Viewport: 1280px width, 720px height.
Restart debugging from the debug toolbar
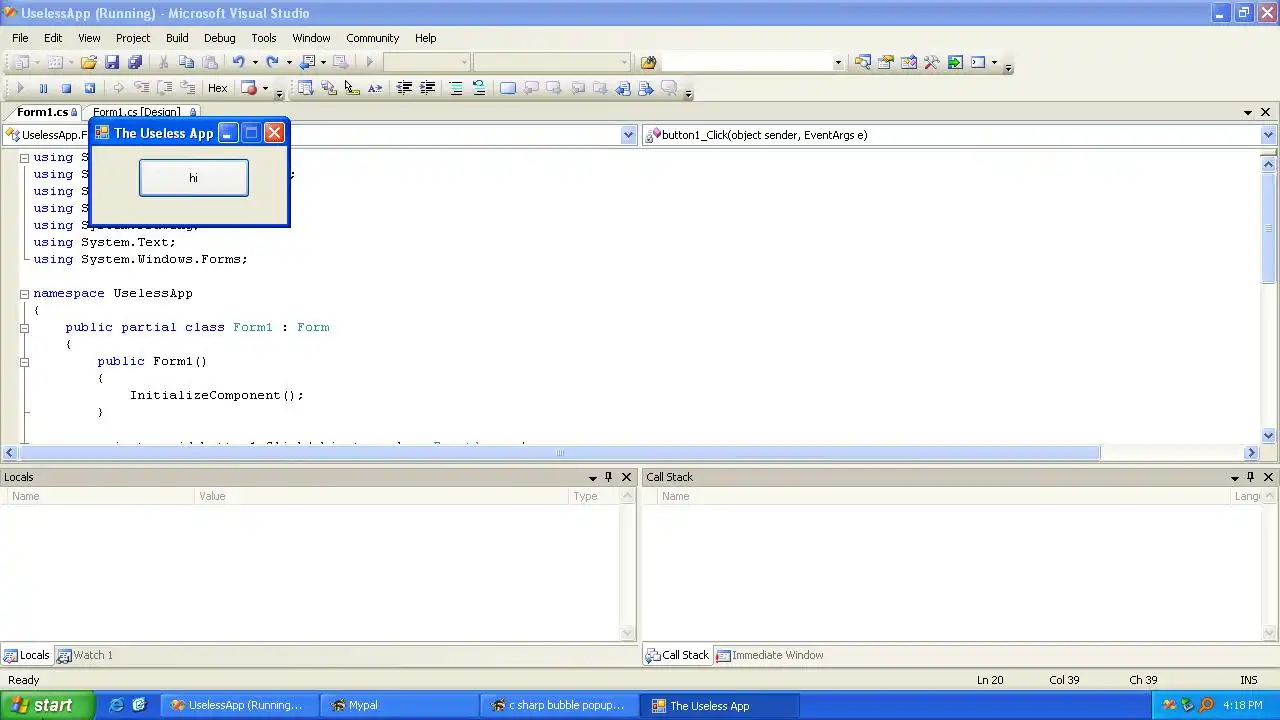tap(89, 88)
